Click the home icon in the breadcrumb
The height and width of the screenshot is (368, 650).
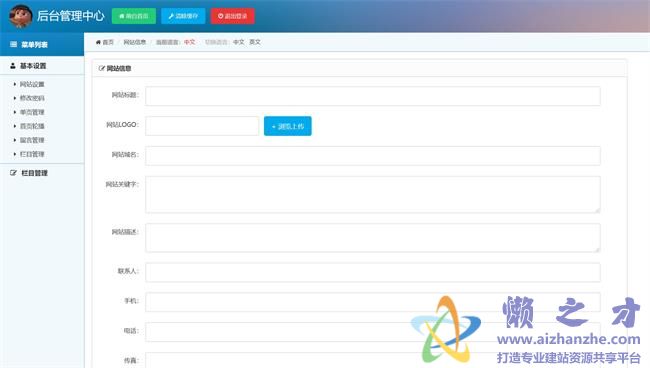coord(98,42)
